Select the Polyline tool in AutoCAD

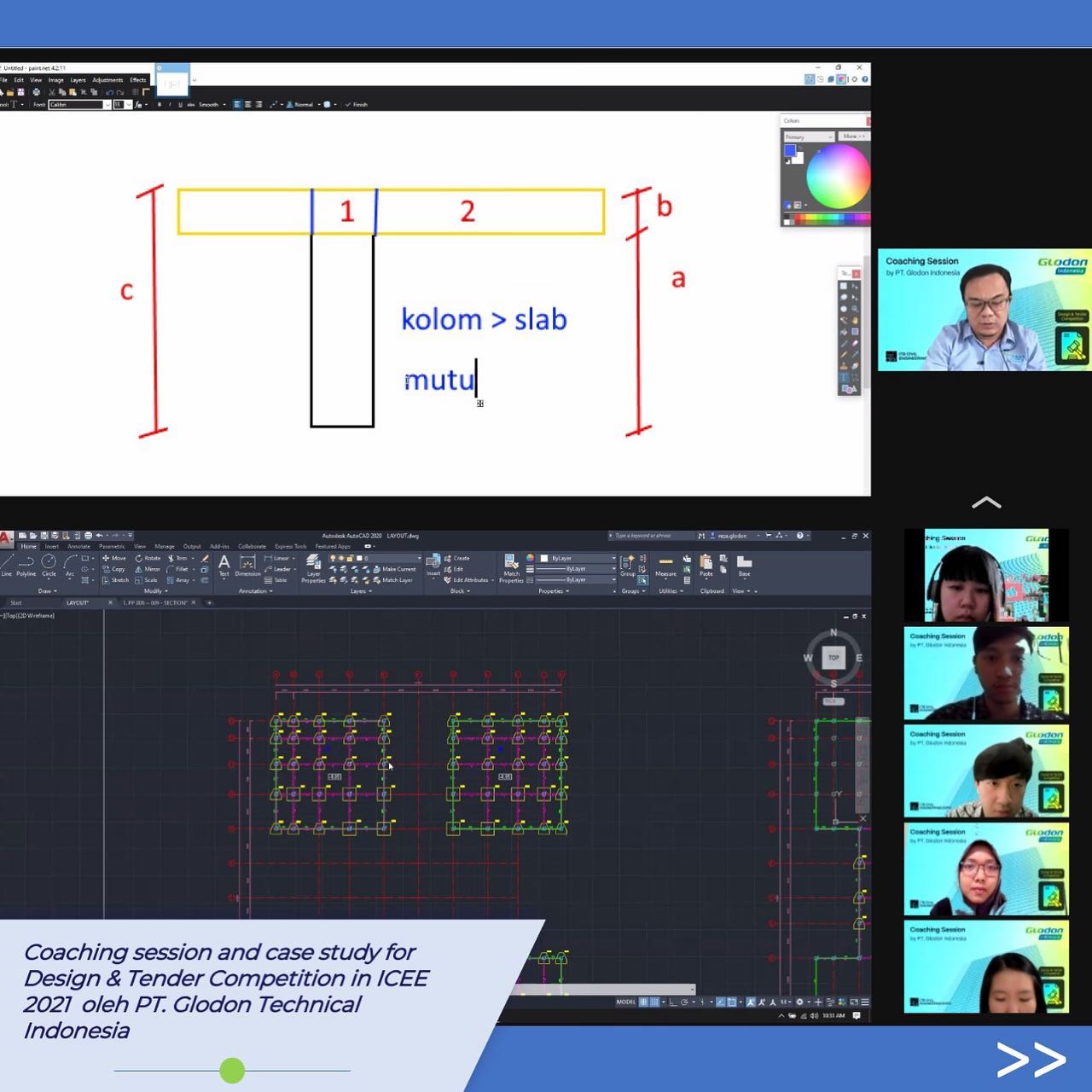click(26, 565)
